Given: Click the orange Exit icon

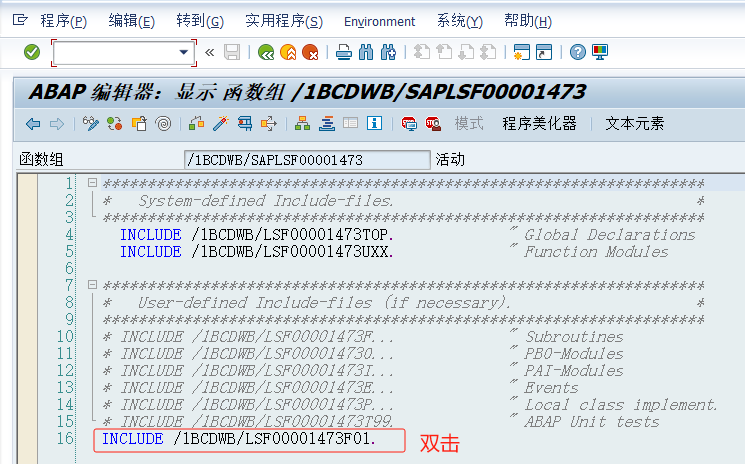Looking at the screenshot, I should [288, 52].
